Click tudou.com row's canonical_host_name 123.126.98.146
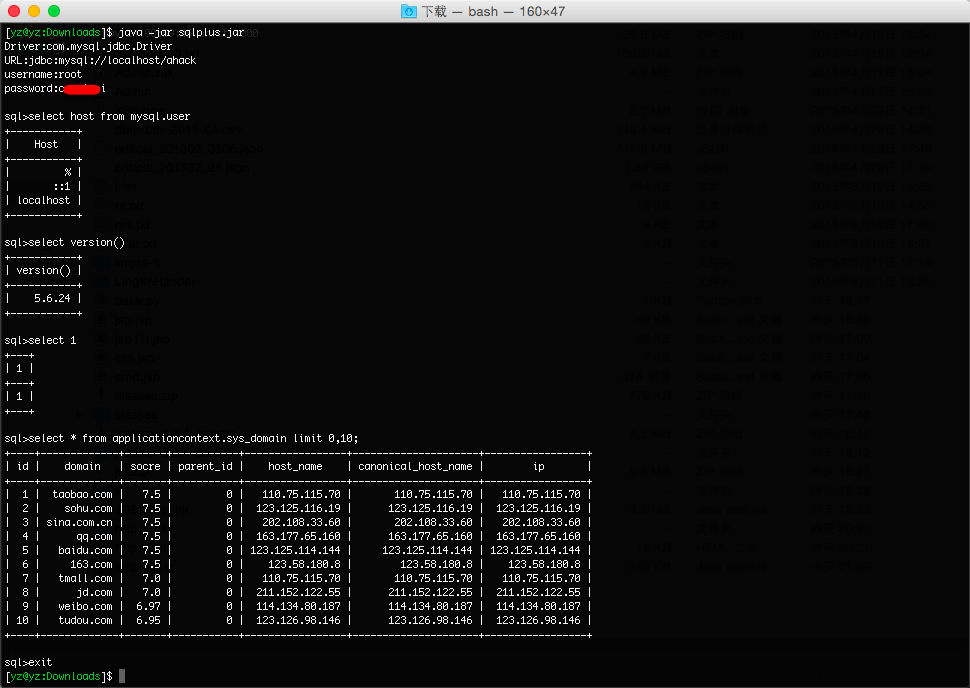 (430, 620)
